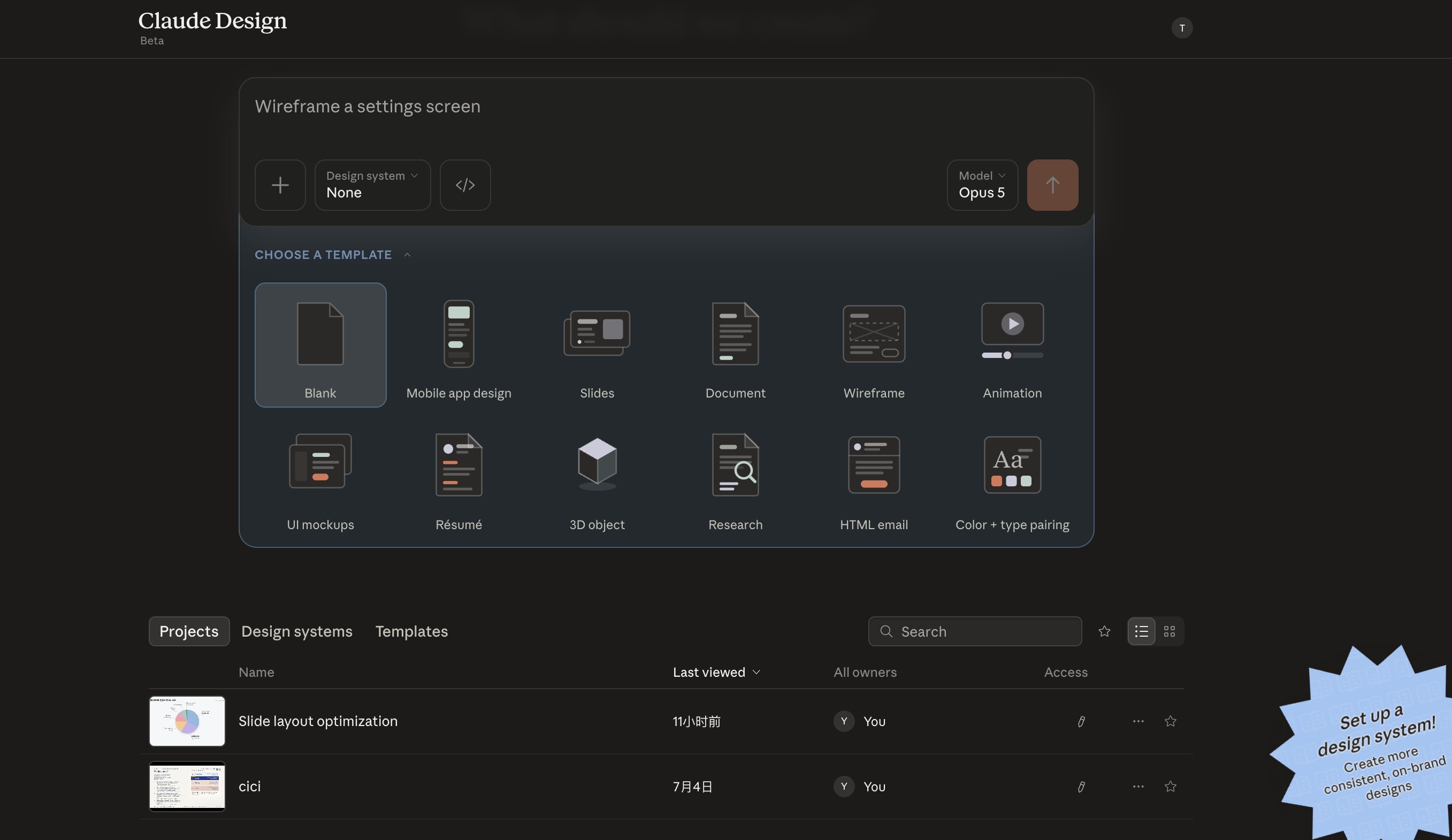Screen dimensions: 1452x840
Task: Click owner You in Slide layout optimization row
Action: point(860,721)
